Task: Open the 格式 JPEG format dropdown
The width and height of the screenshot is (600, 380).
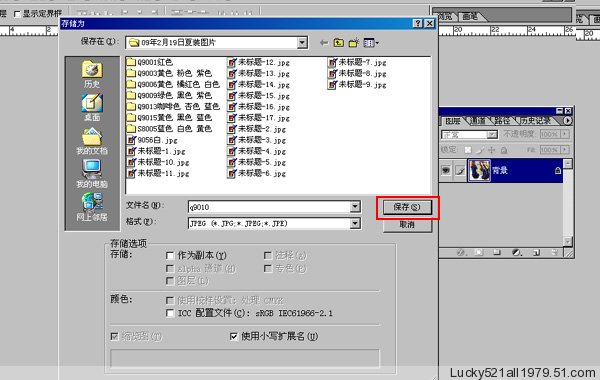Action: (x=355, y=223)
